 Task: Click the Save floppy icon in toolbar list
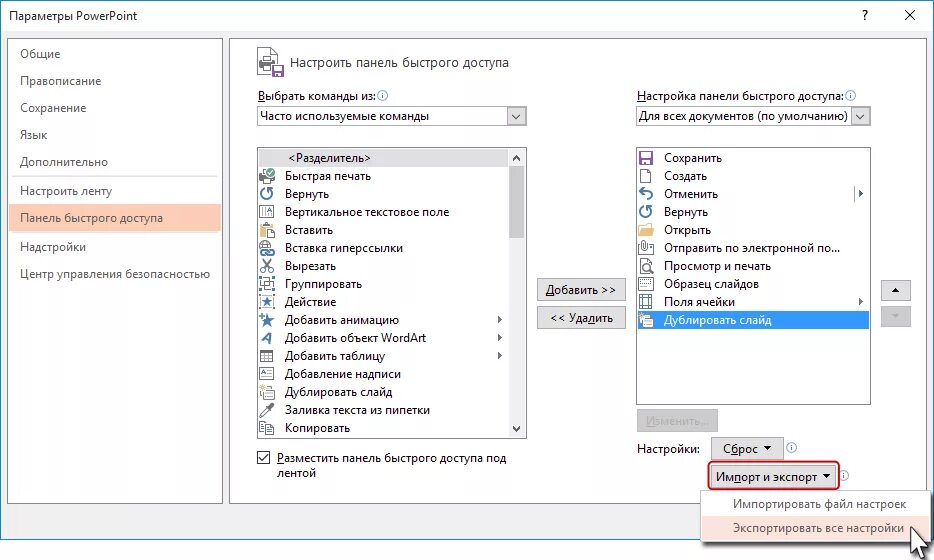coord(646,158)
